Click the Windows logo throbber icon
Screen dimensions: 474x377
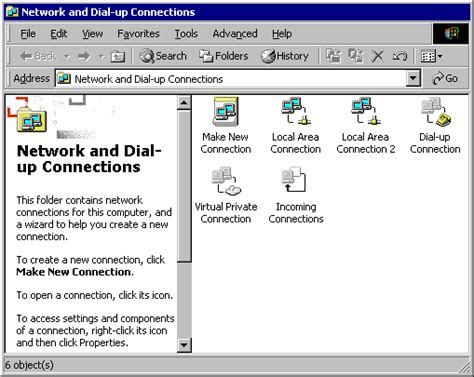[451, 33]
